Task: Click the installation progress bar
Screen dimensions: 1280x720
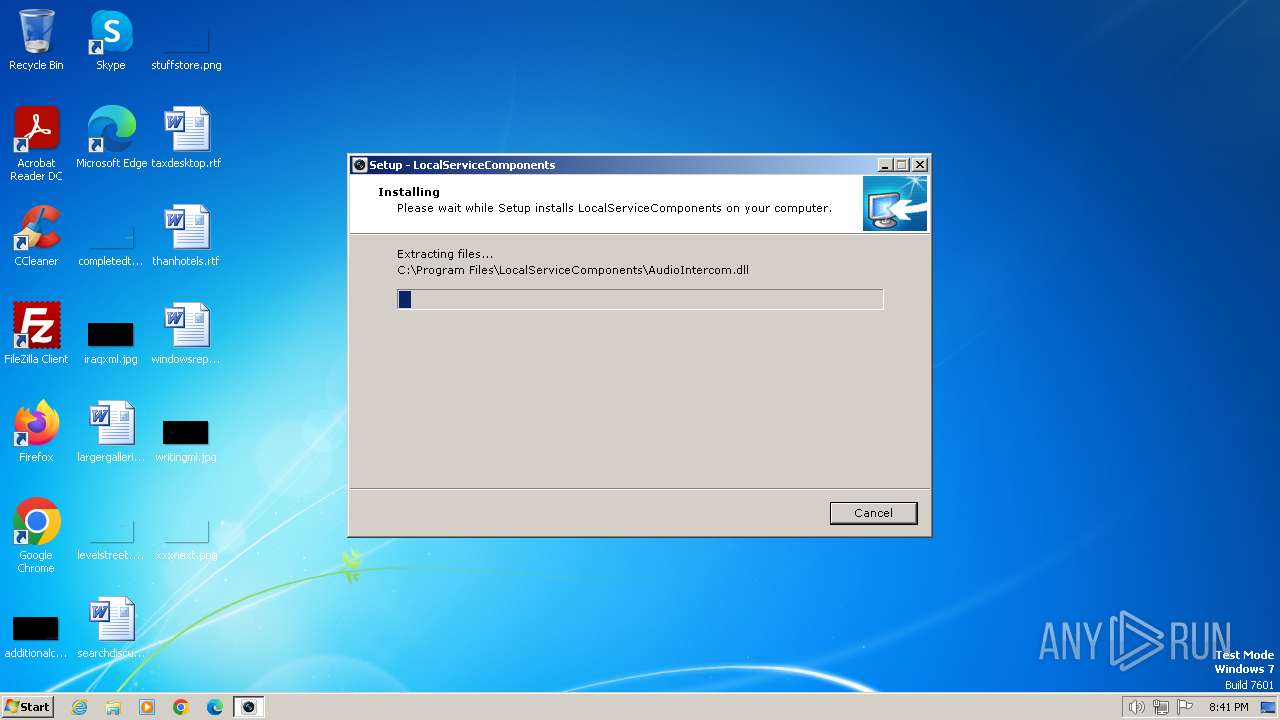Action: tap(640, 299)
